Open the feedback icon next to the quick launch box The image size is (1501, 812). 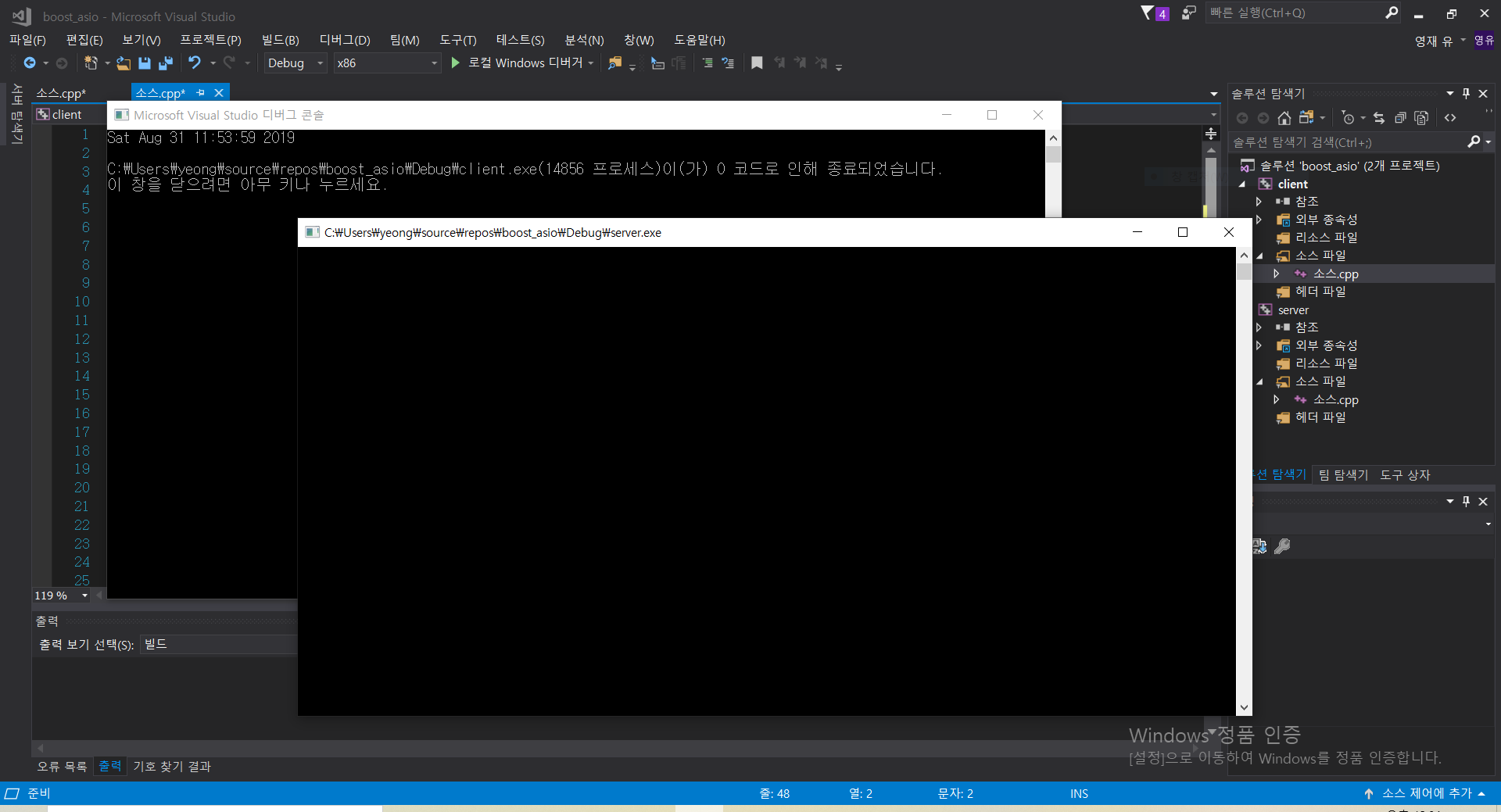click(x=1188, y=13)
